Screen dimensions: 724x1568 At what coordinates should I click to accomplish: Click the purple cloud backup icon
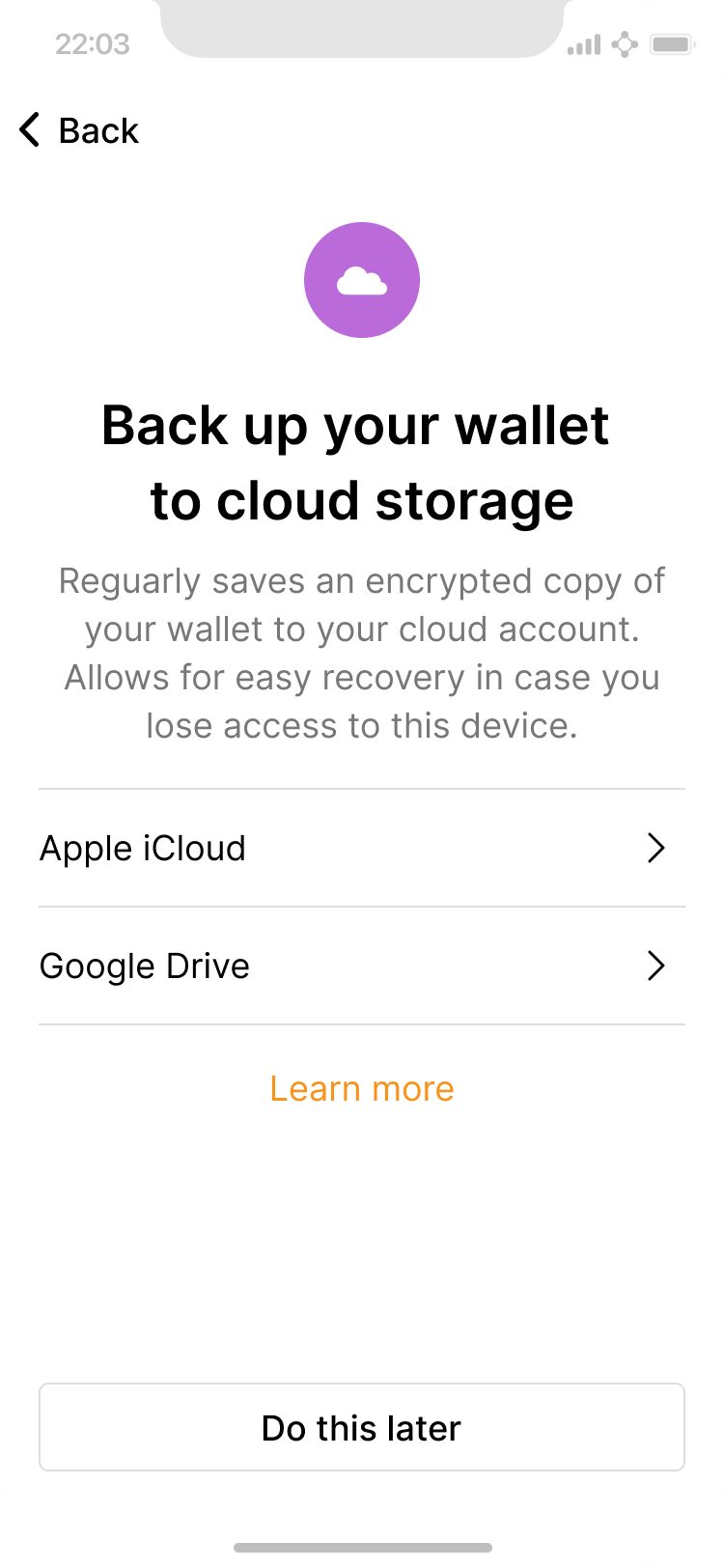pyautogui.click(x=362, y=280)
